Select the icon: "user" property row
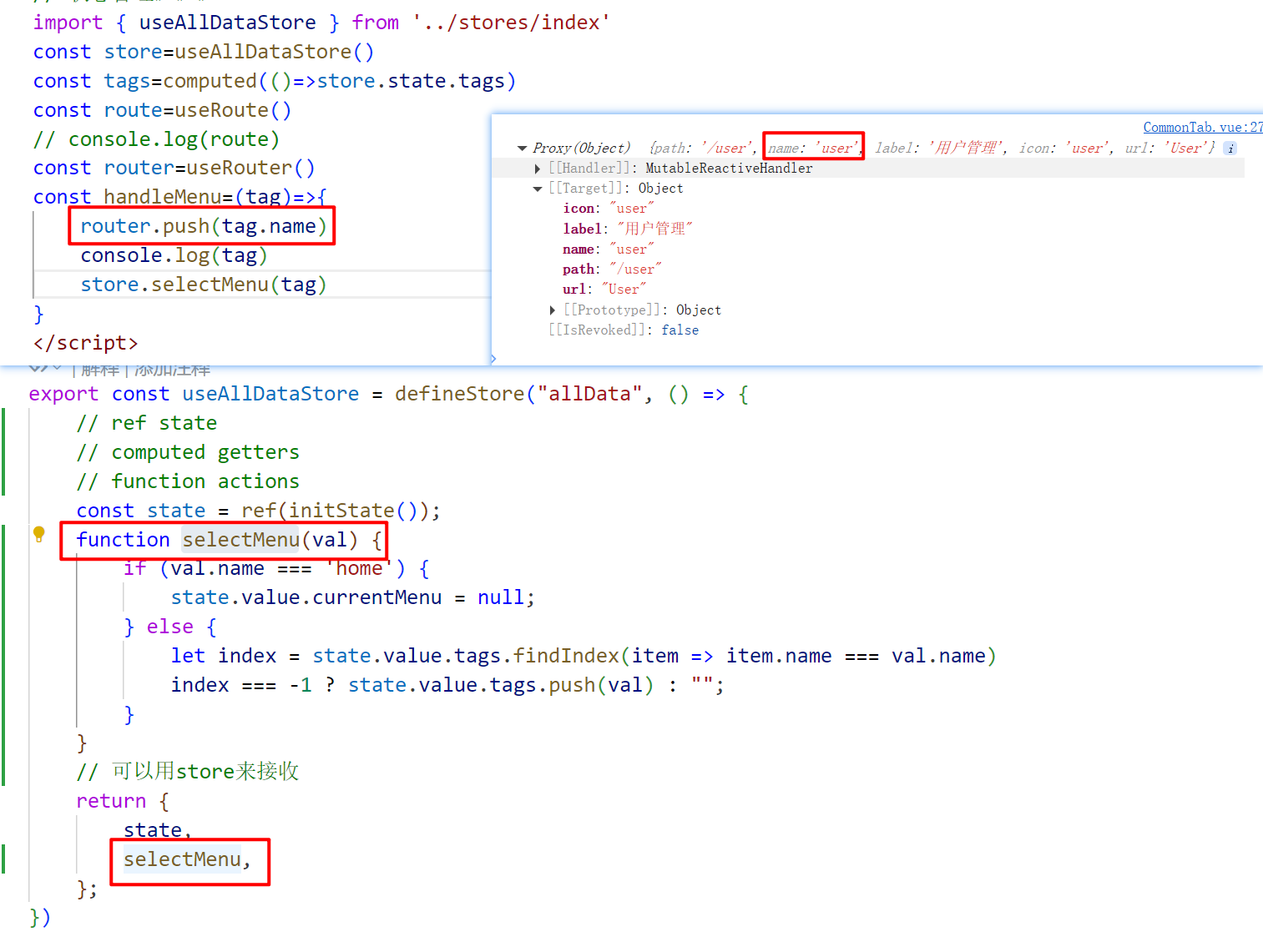 pyautogui.click(x=609, y=209)
